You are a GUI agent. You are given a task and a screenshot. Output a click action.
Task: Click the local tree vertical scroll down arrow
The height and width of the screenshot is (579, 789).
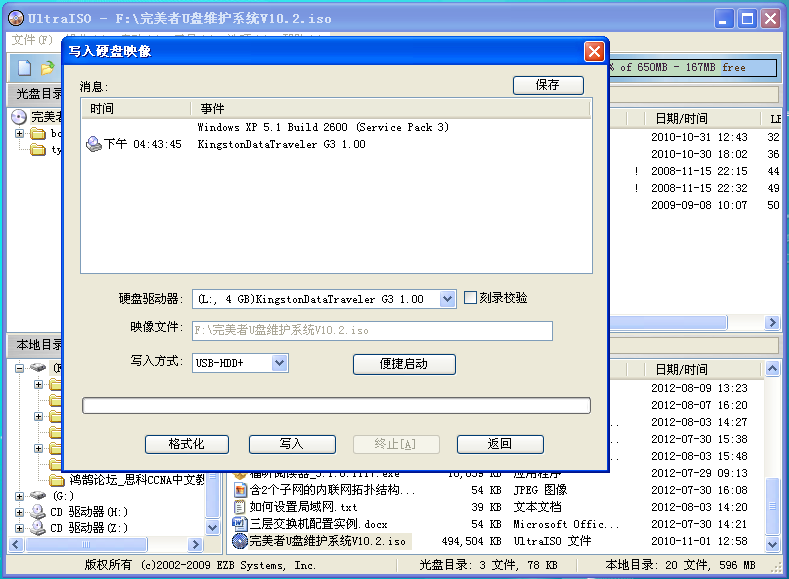(x=213, y=528)
